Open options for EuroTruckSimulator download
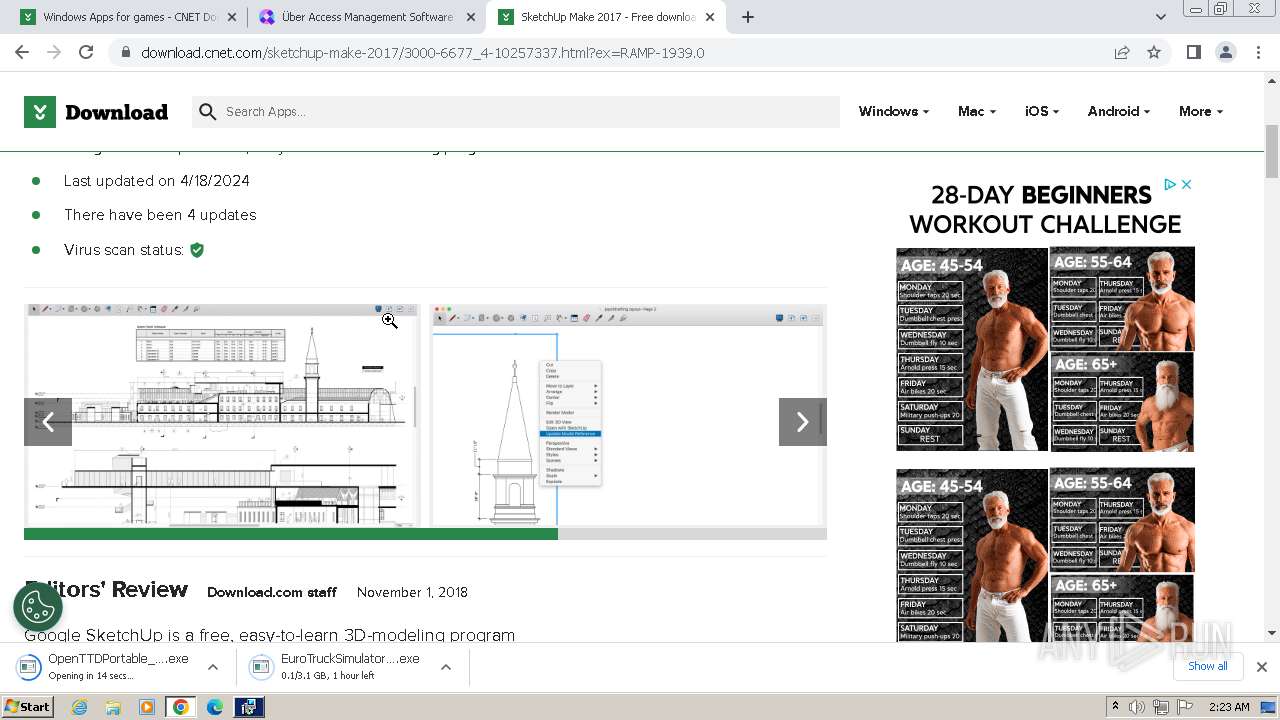The image size is (1280, 720). [446, 667]
